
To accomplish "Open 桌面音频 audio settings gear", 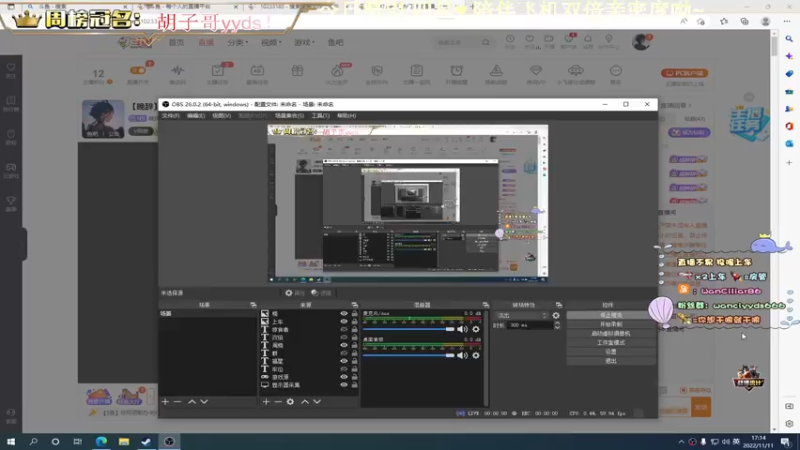I will [x=476, y=355].
